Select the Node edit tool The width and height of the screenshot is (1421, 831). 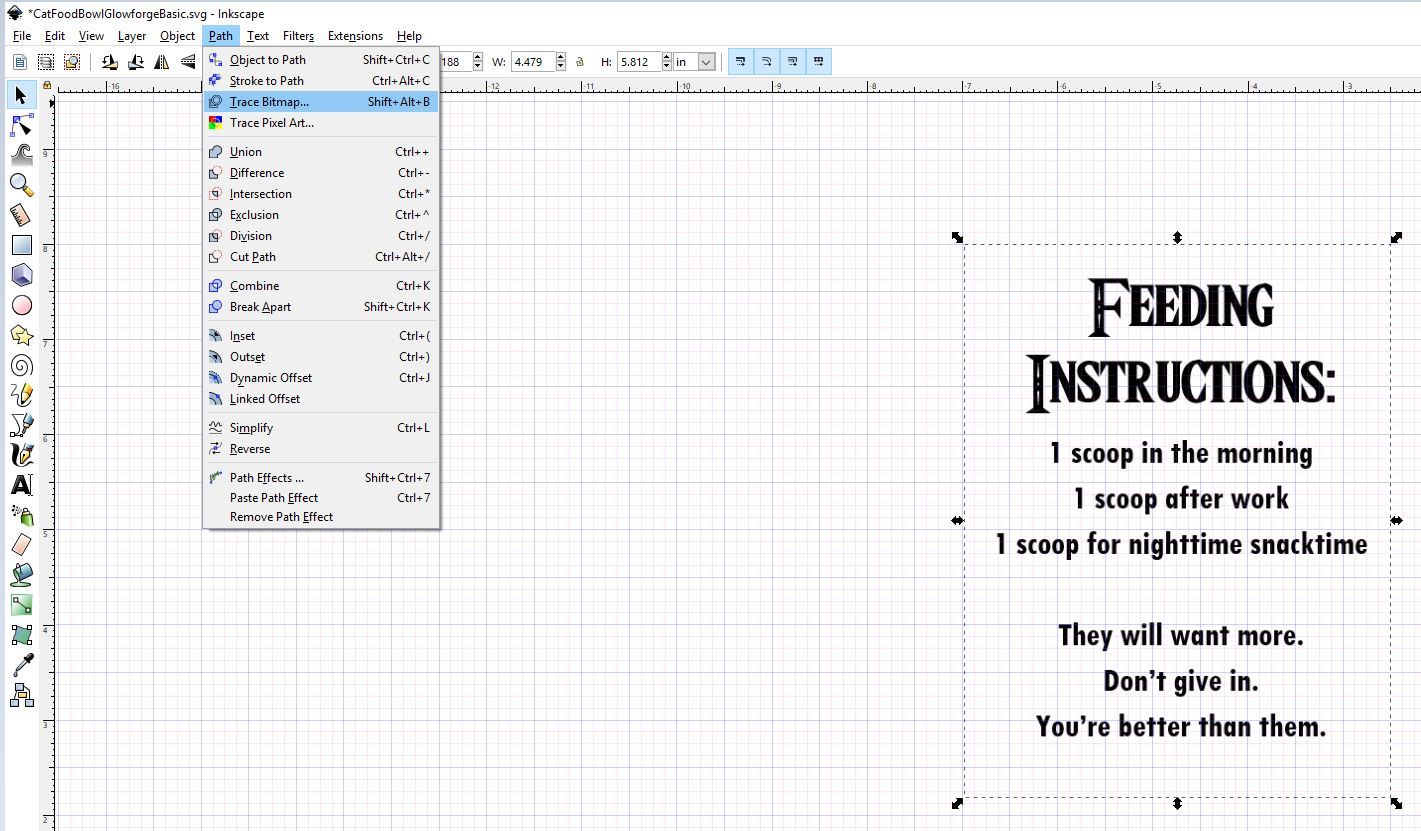pos(21,125)
